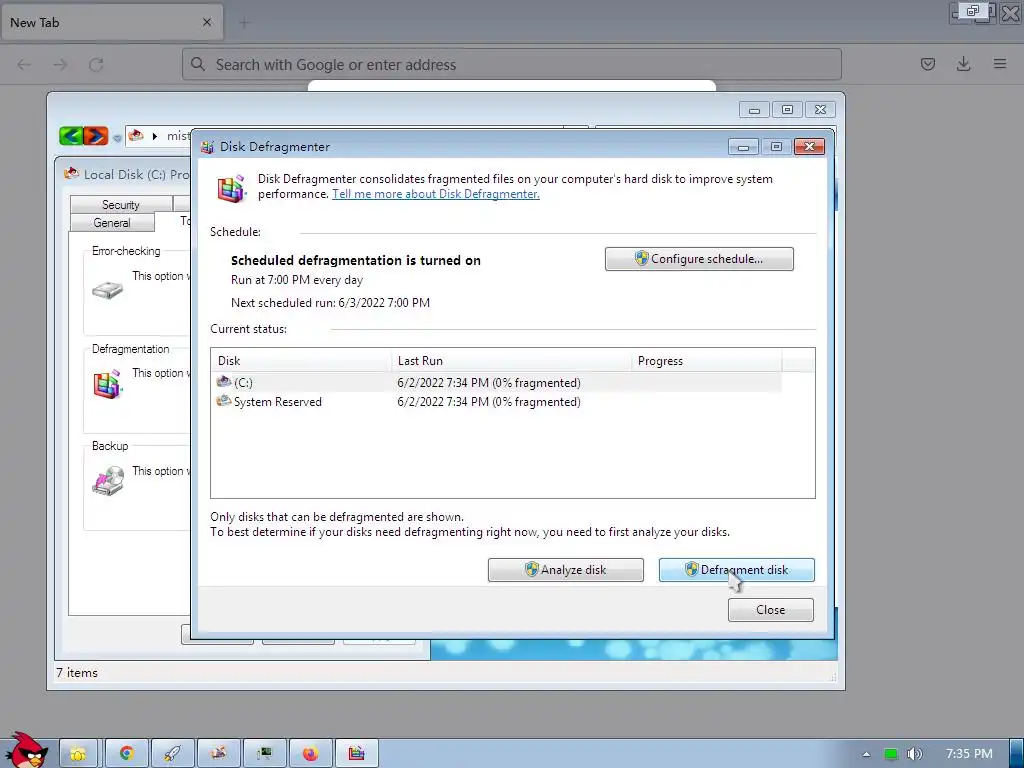The height and width of the screenshot is (768, 1024).
Task: Open a new browser tab with plus
Action: click(245, 23)
